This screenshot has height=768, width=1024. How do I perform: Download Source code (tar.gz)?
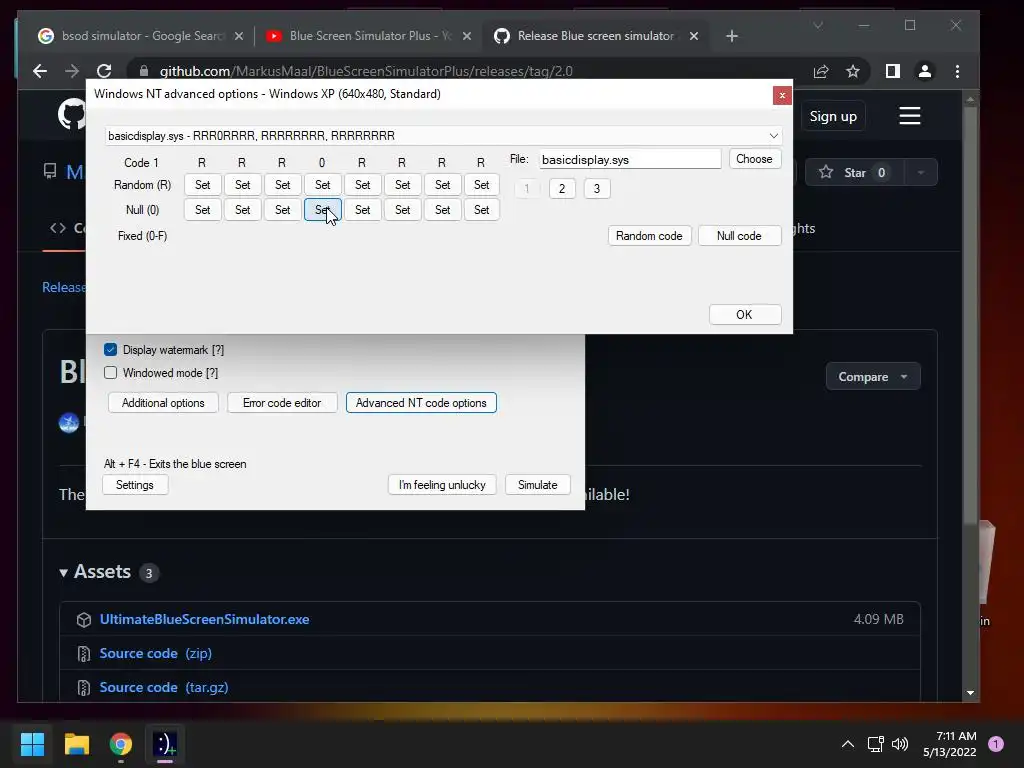coord(164,688)
